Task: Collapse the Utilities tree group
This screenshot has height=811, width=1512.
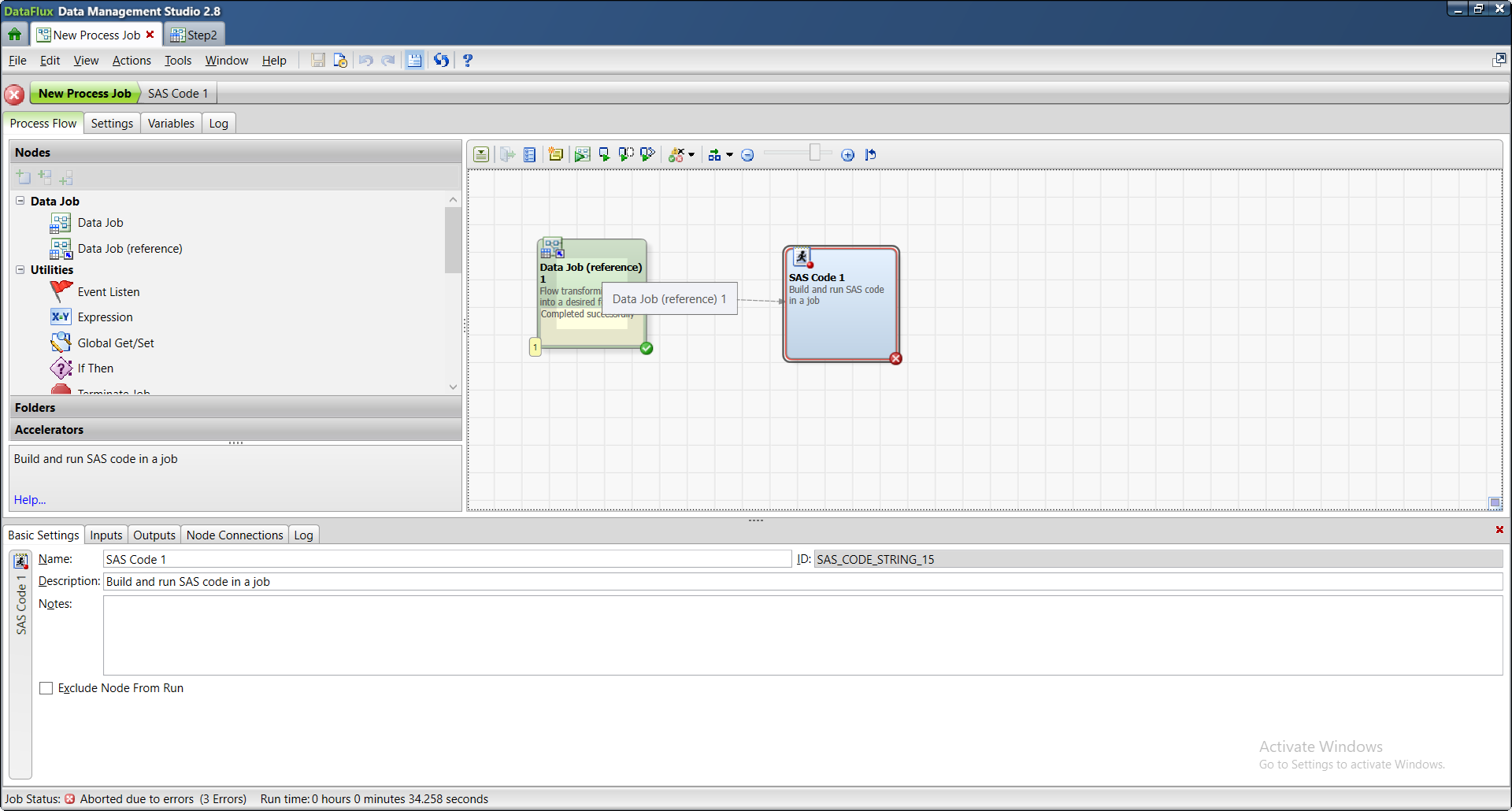Action: [x=20, y=269]
